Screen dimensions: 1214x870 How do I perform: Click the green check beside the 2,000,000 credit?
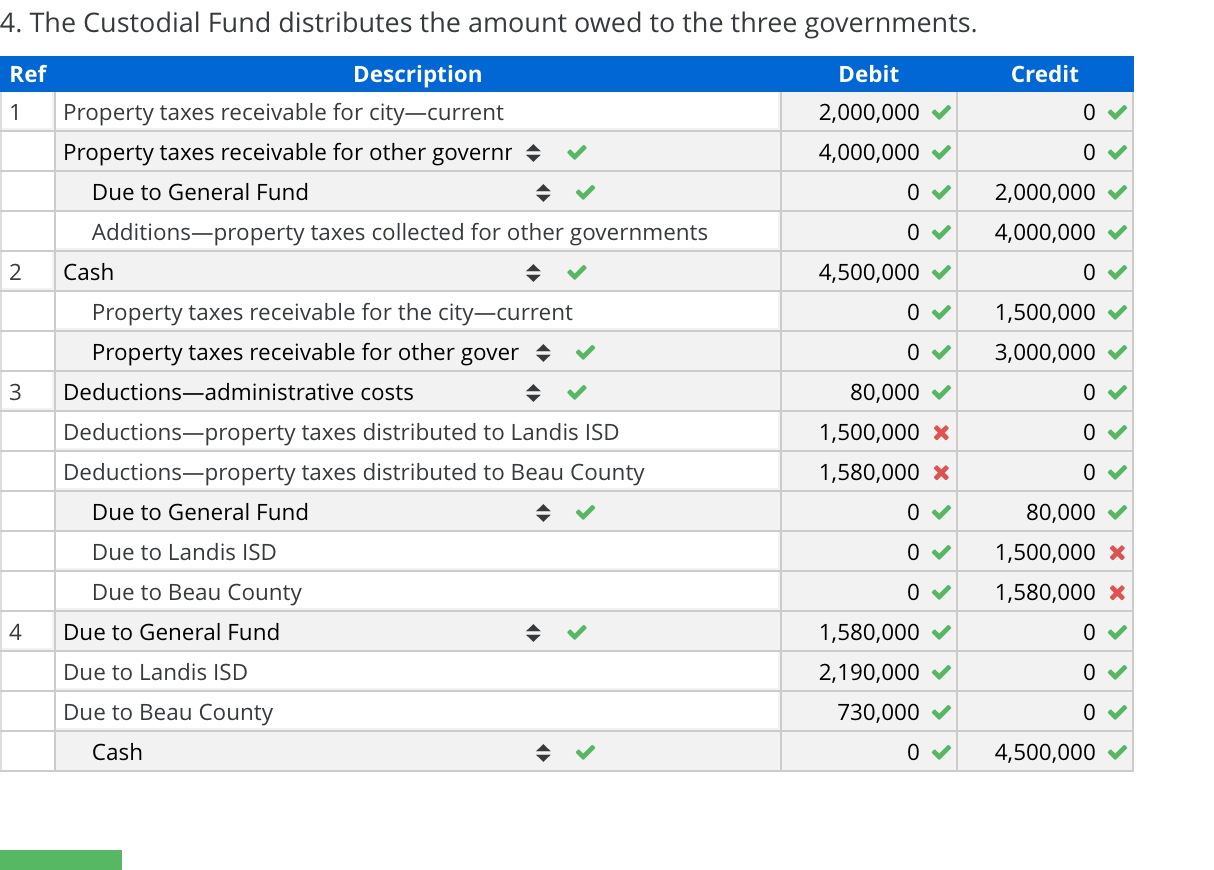[x=1118, y=192]
